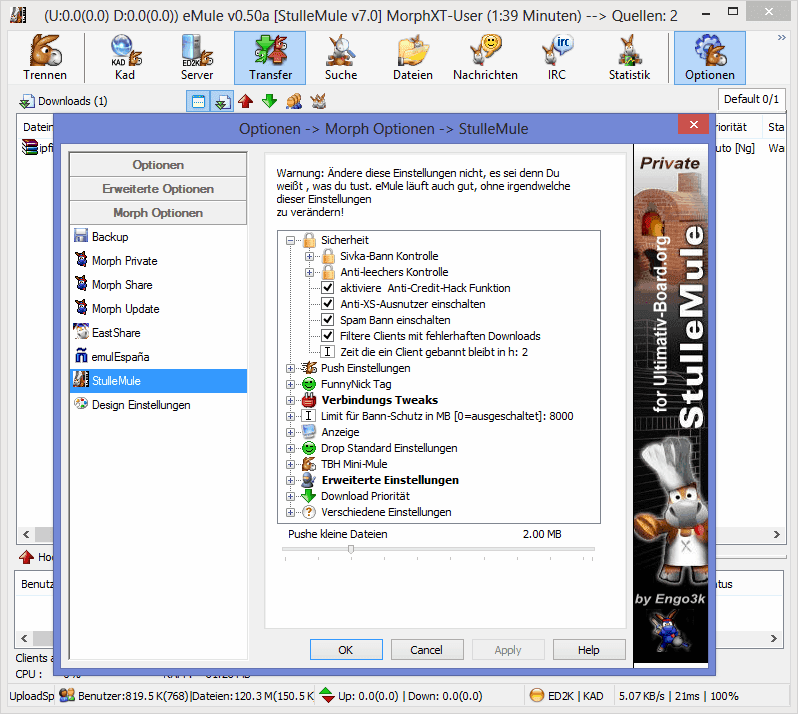Click the Default 0/1 category tab
Image resolution: width=798 pixels, height=714 pixels.
coord(751,99)
